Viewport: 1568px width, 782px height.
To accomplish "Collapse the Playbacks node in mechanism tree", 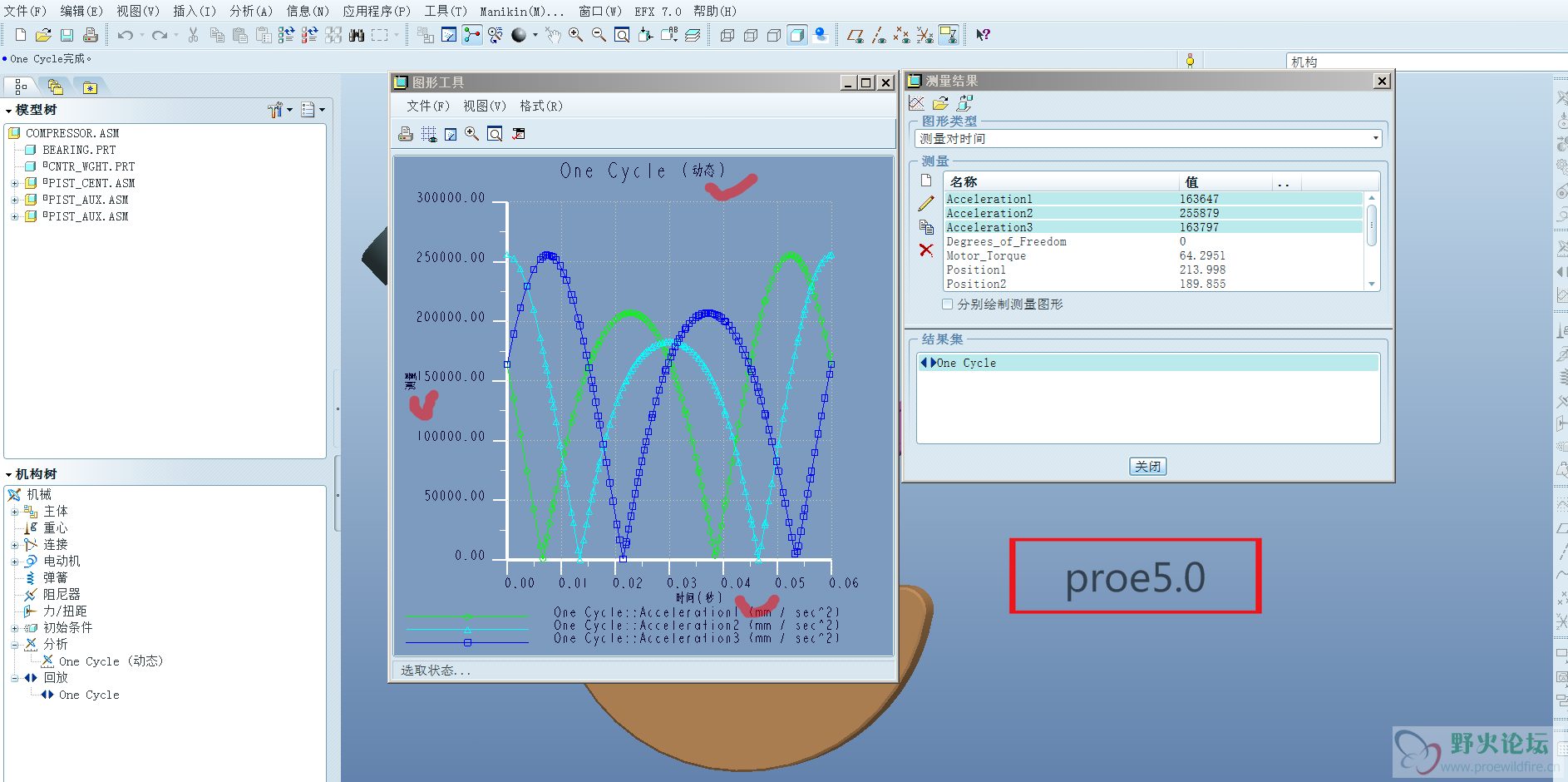I will click(14, 678).
